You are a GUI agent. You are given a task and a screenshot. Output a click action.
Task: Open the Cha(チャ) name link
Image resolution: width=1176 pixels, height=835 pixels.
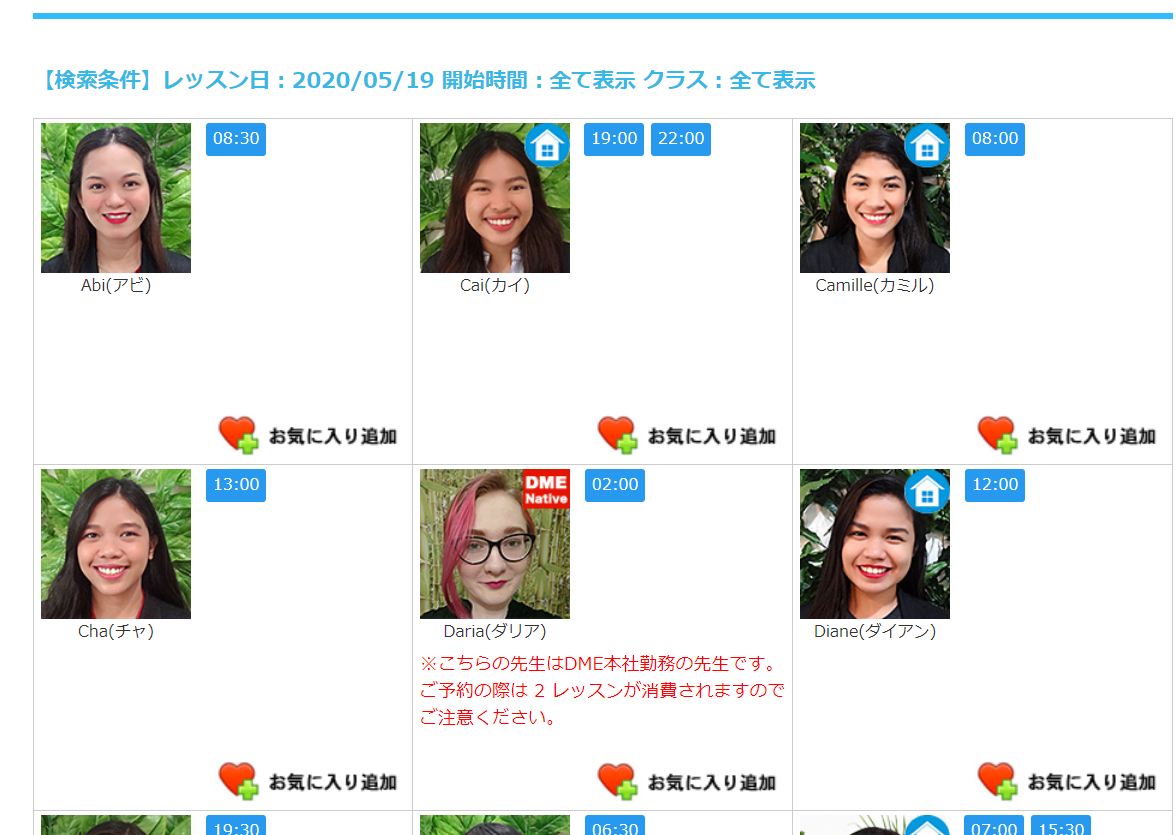pos(116,631)
